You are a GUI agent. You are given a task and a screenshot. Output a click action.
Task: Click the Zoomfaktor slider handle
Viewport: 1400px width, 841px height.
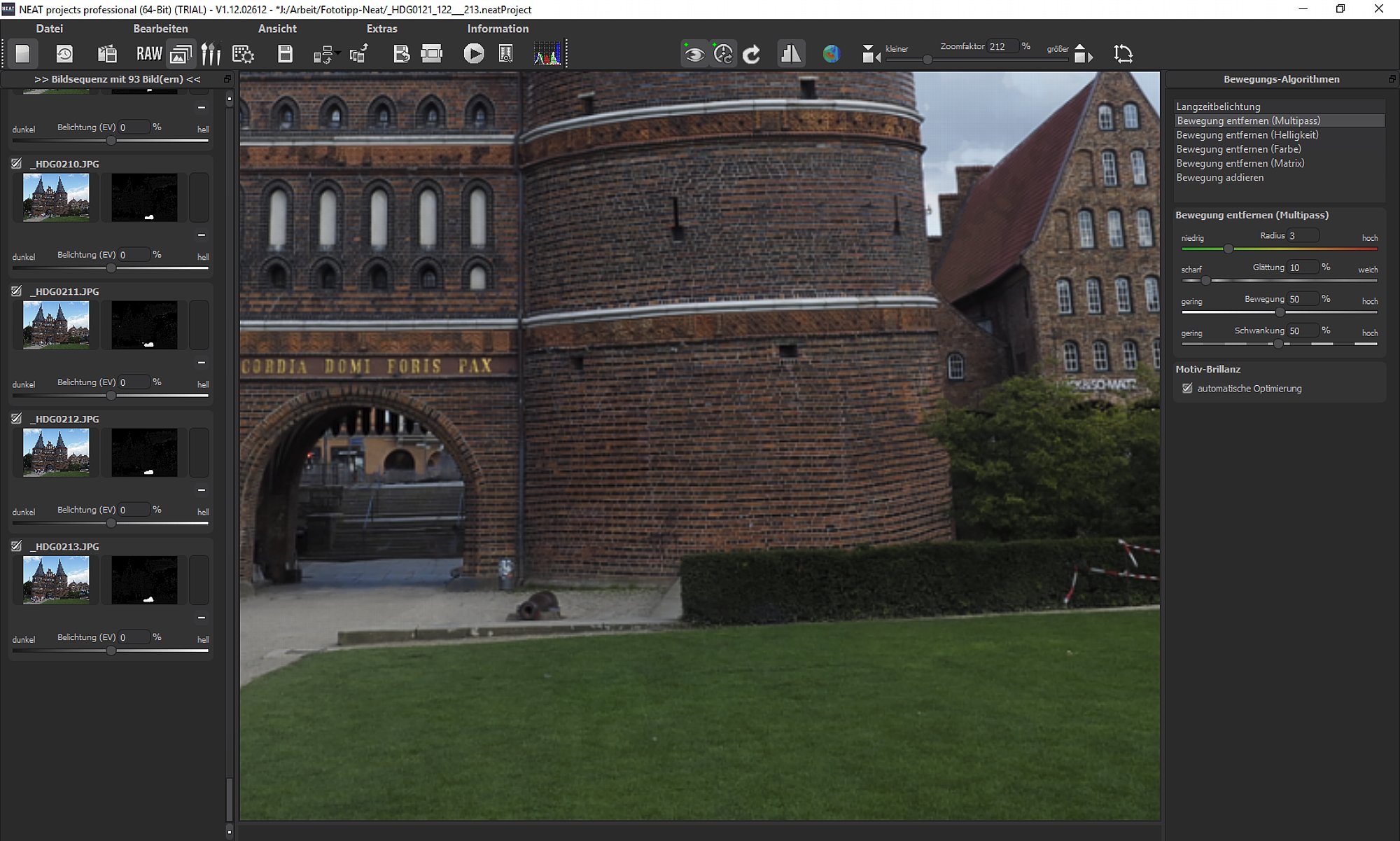point(927,60)
